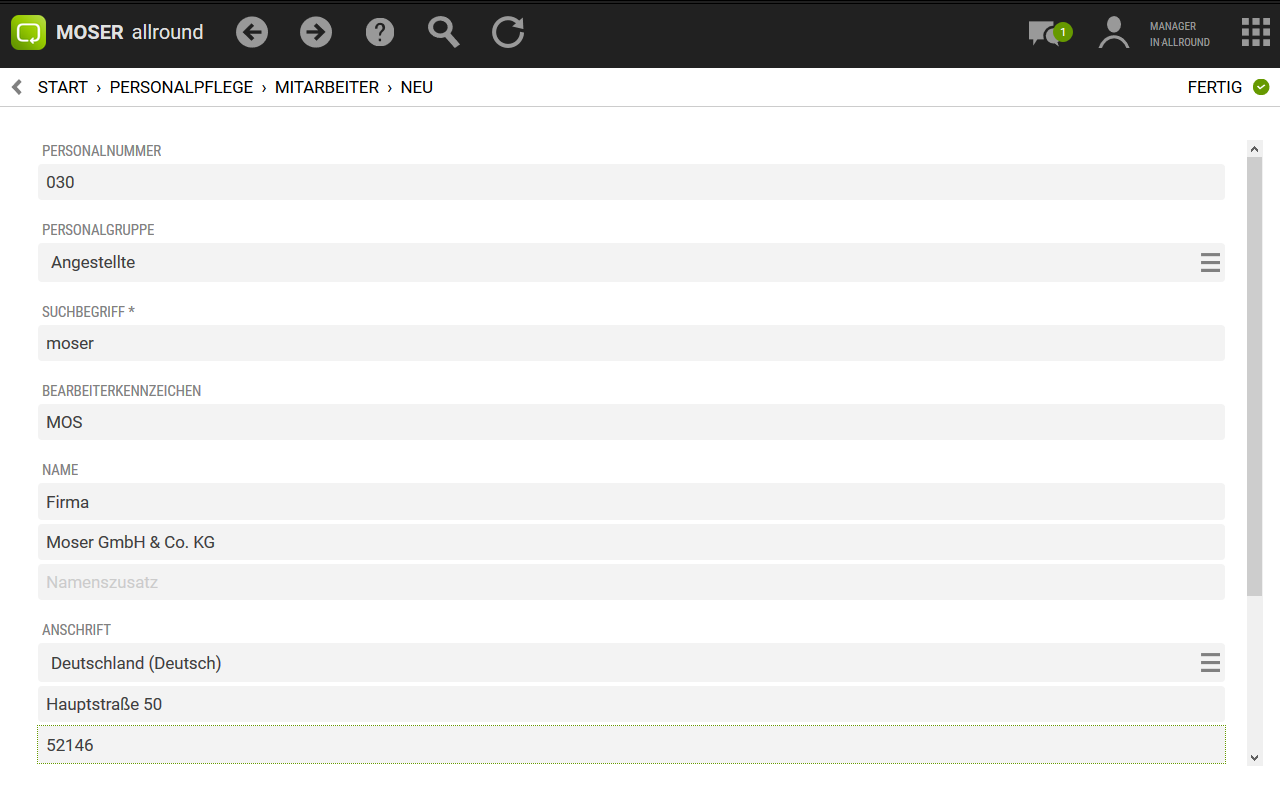Open the Anschrift country dropdown list
1280x800 pixels.
tap(1210, 663)
